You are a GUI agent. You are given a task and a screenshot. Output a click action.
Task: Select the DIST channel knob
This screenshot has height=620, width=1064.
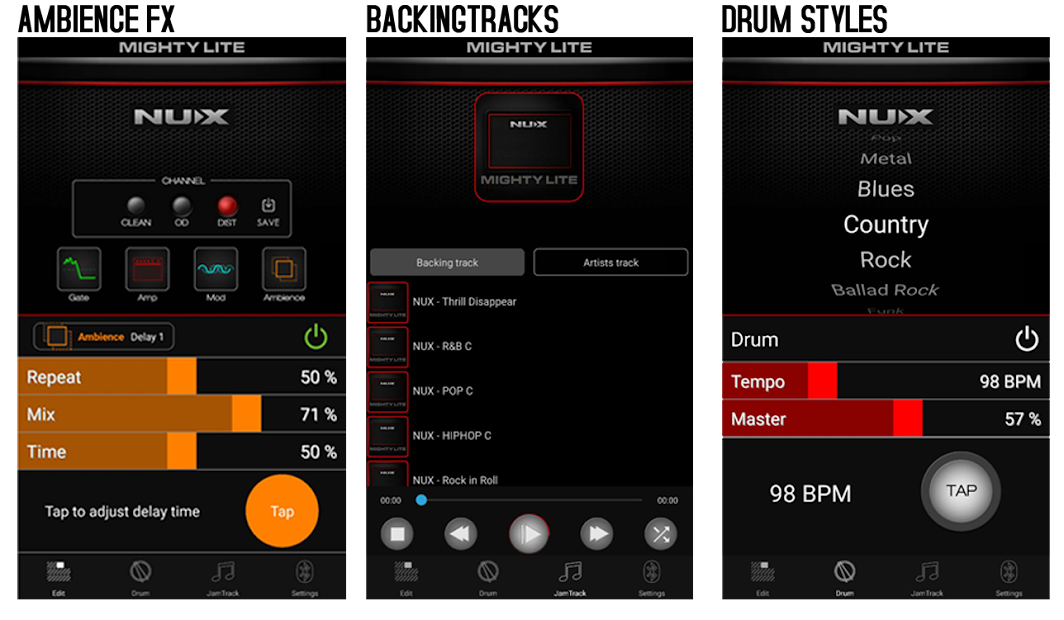pyautogui.click(x=227, y=206)
